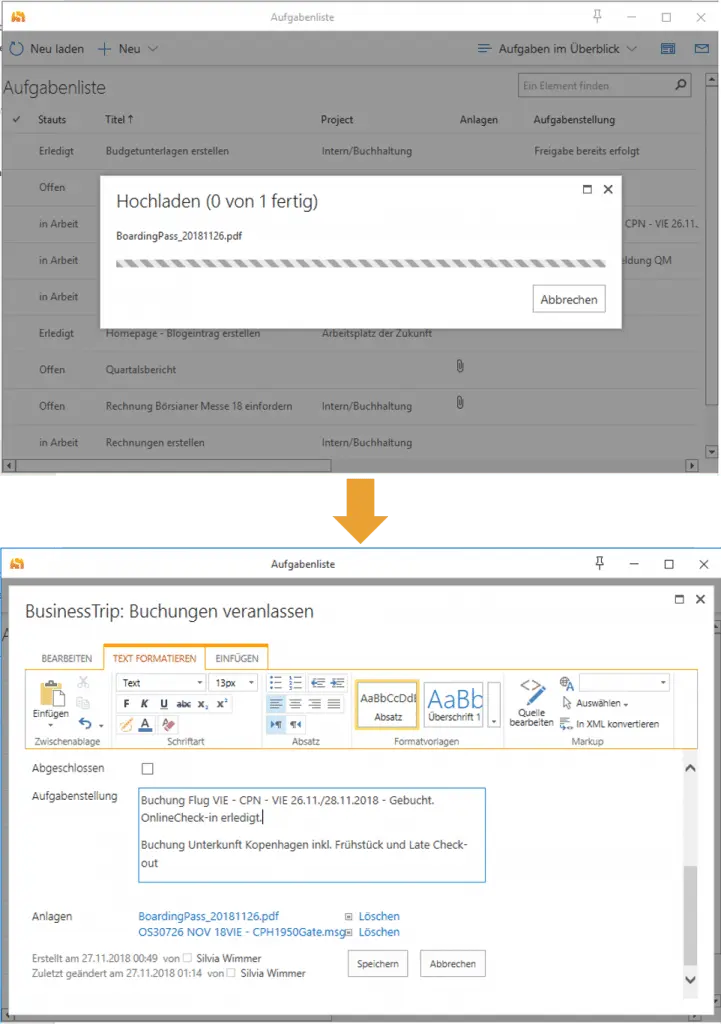Click the copy icon in Zwischenablage
This screenshot has height=1024, width=721.
[83, 703]
